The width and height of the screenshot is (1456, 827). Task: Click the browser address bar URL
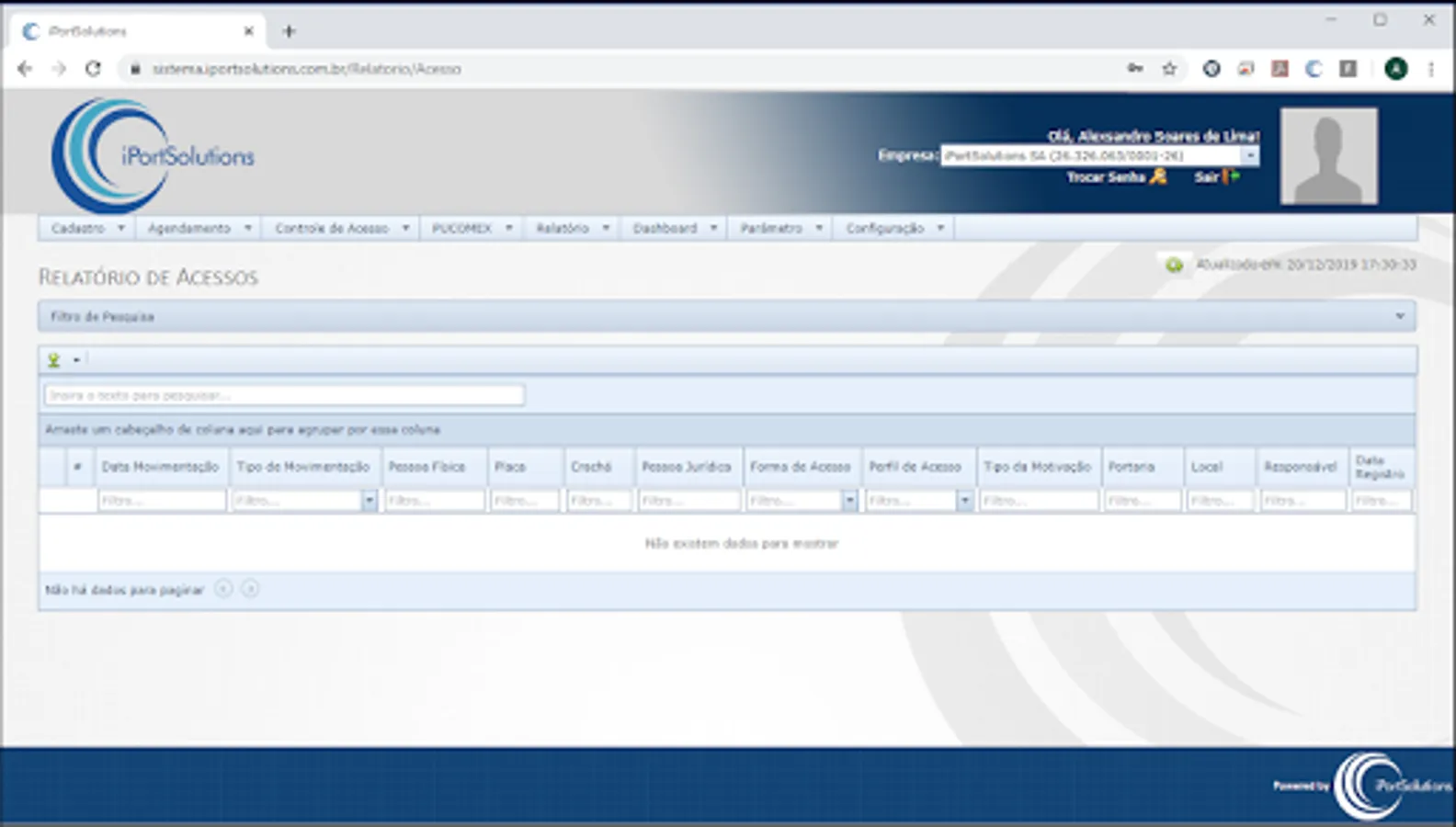307,69
